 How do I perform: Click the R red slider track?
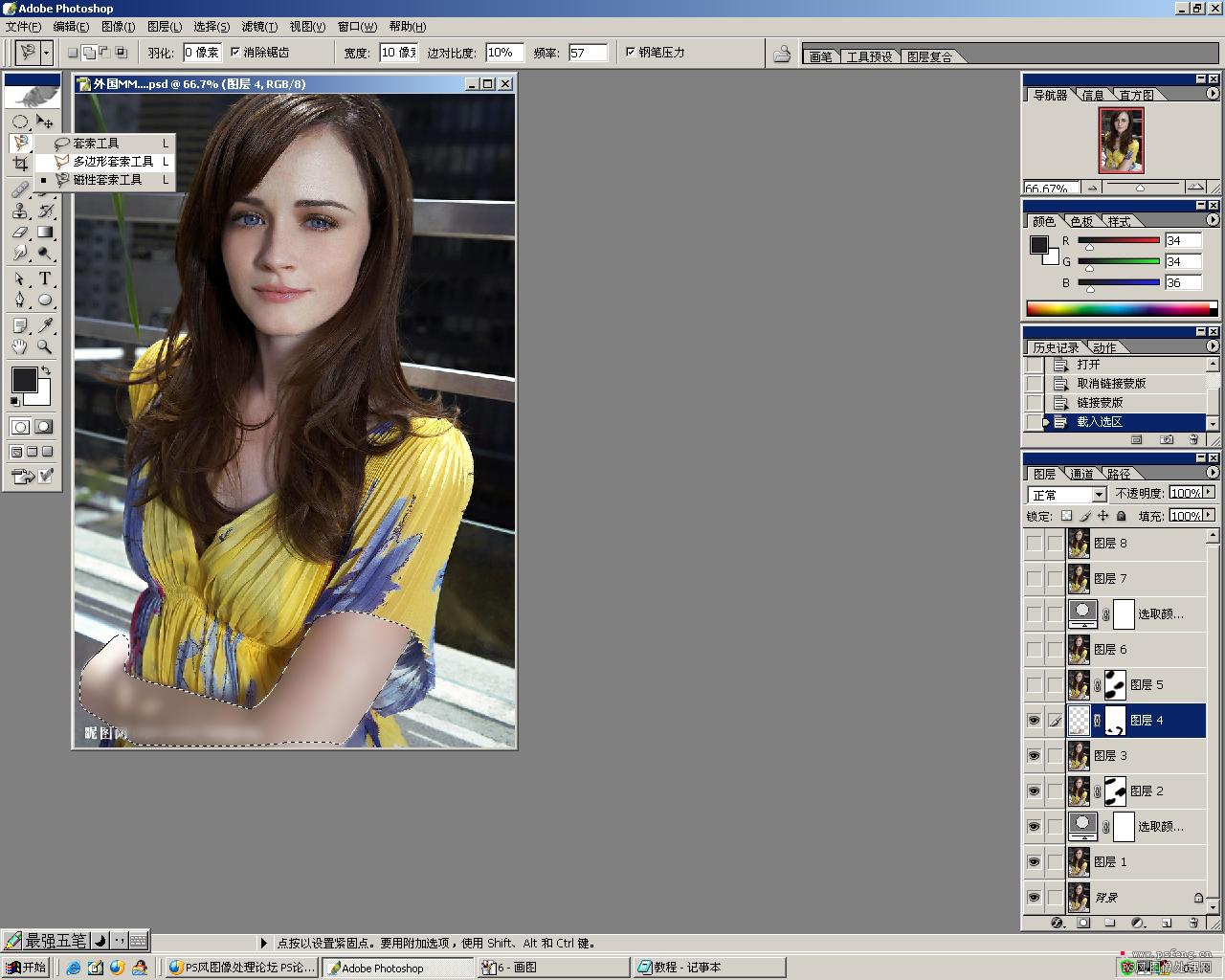pyautogui.click(x=1119, y=241)
